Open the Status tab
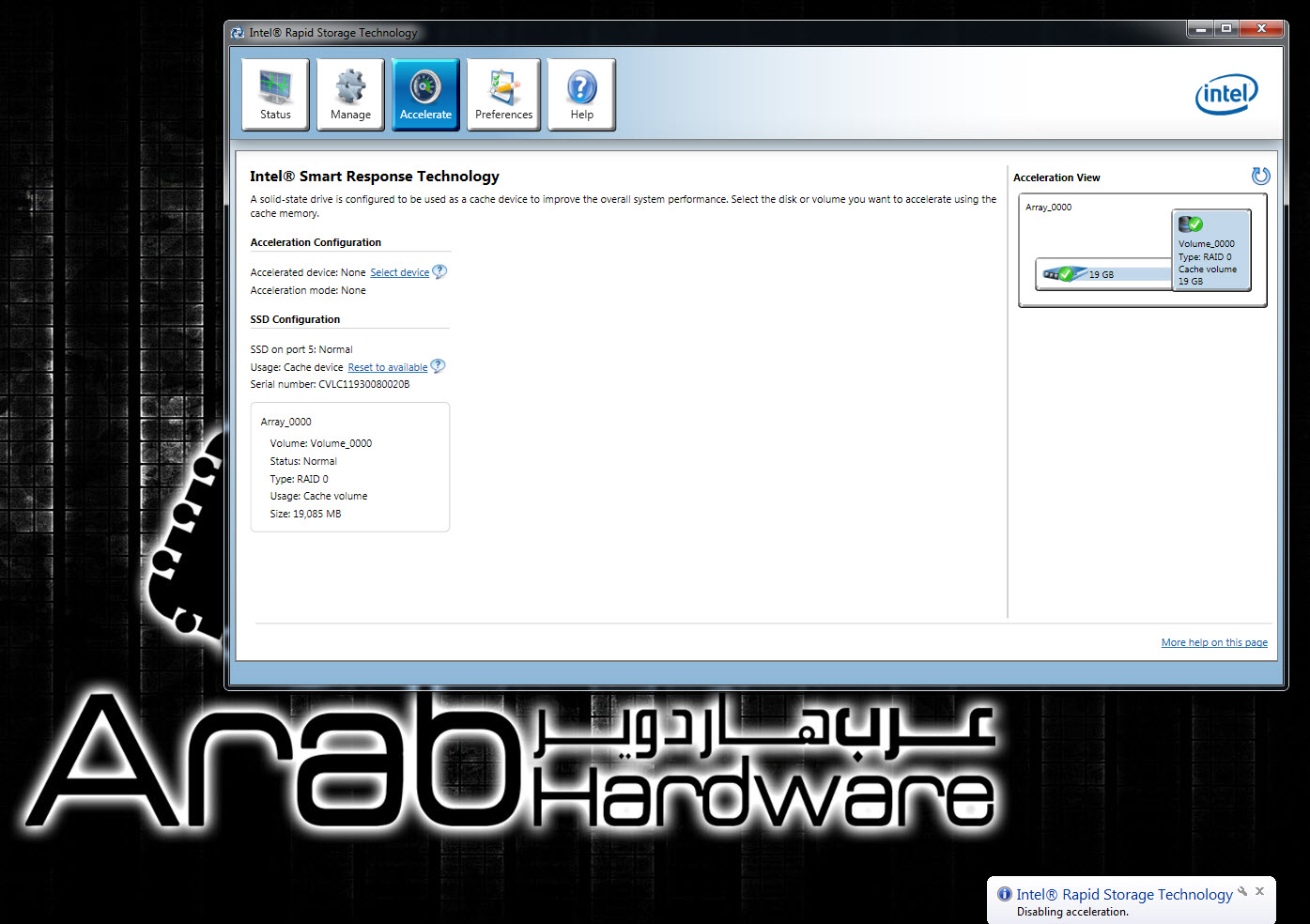This screenshot has width=1310, height=924. (x=275, y=94)
